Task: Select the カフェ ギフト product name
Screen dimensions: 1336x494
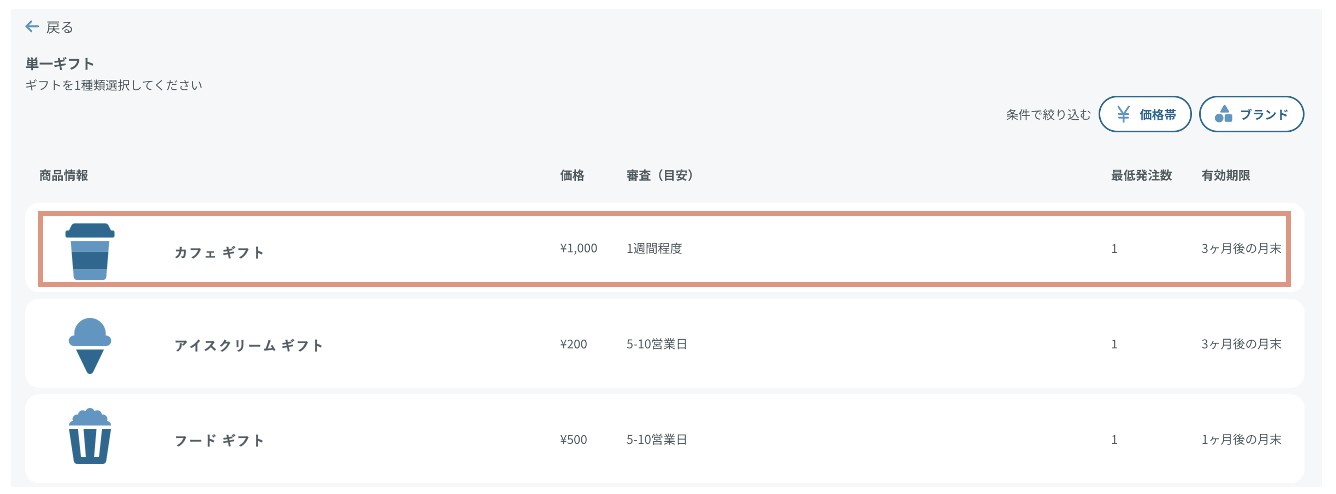Action: click(x=220, y=253)
